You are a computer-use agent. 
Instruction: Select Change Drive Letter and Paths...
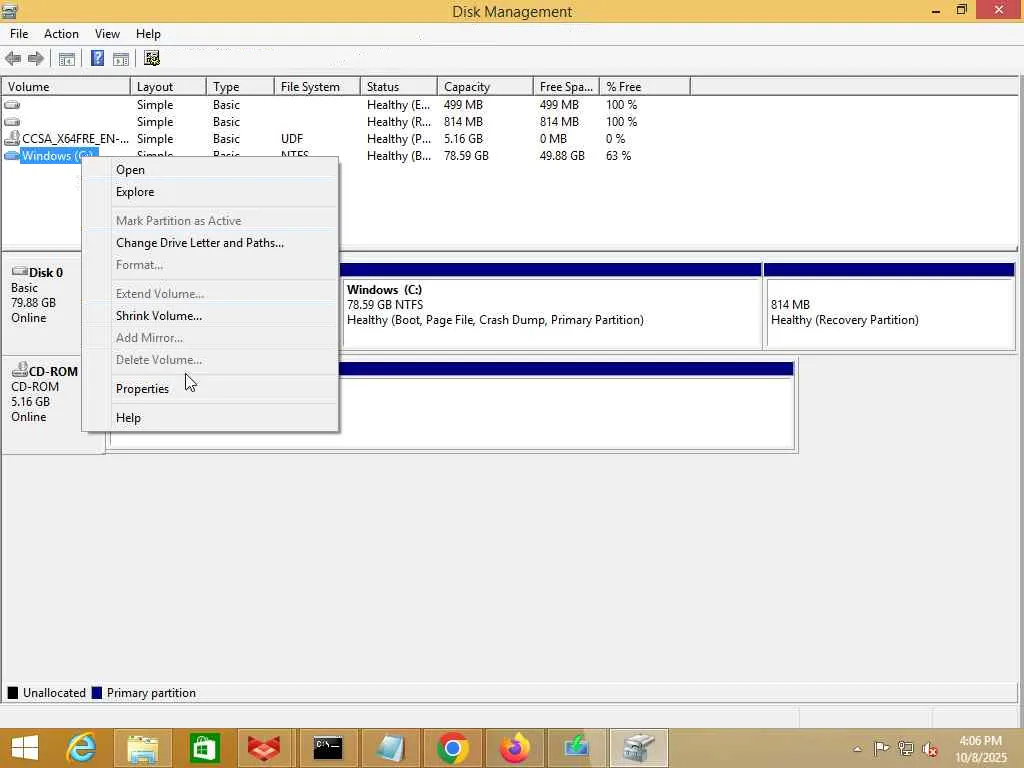210,243
